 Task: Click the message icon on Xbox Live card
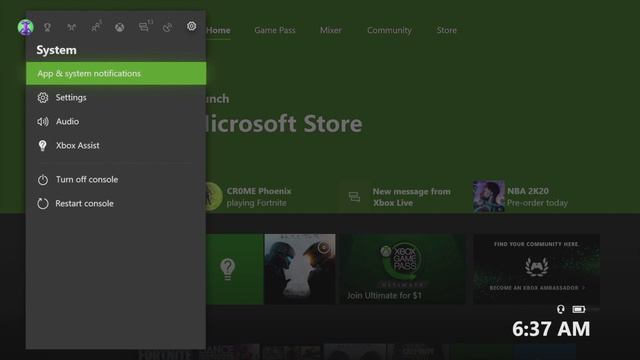tap(354, 197)
